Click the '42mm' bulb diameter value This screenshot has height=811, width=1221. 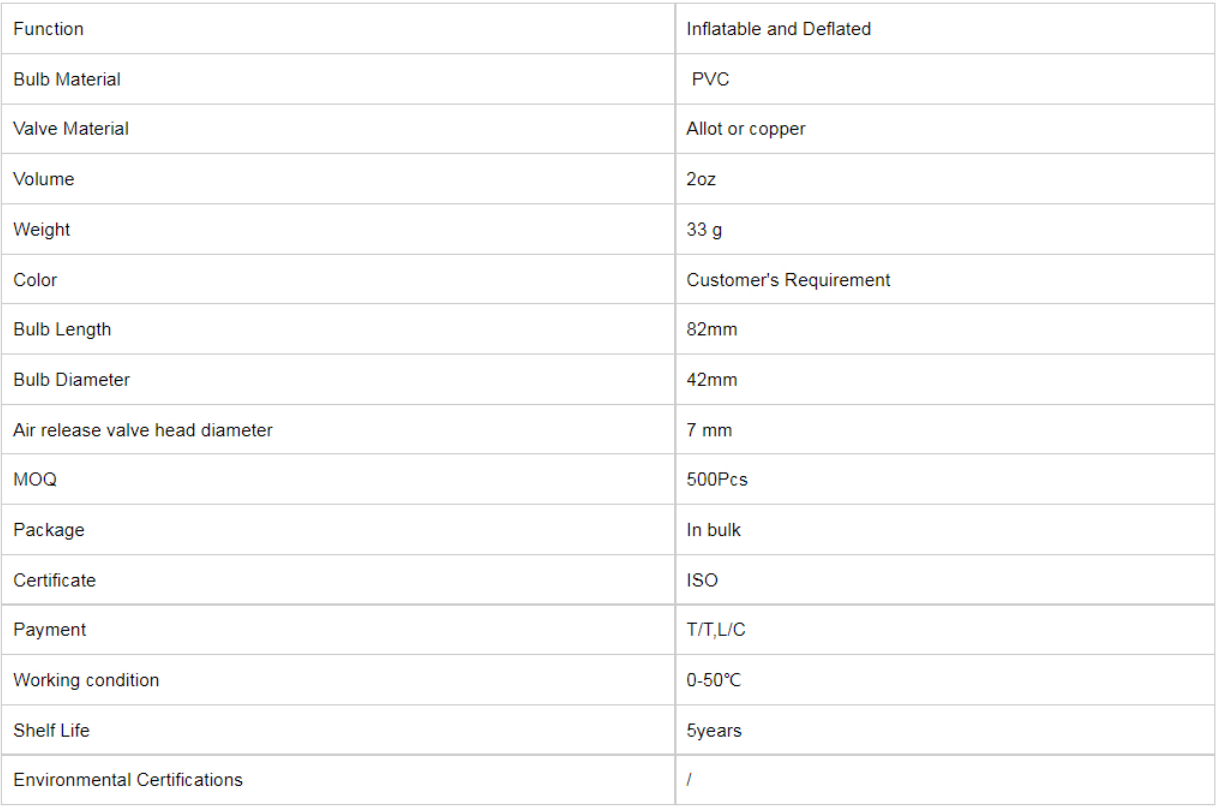click(x=711, y=380)
